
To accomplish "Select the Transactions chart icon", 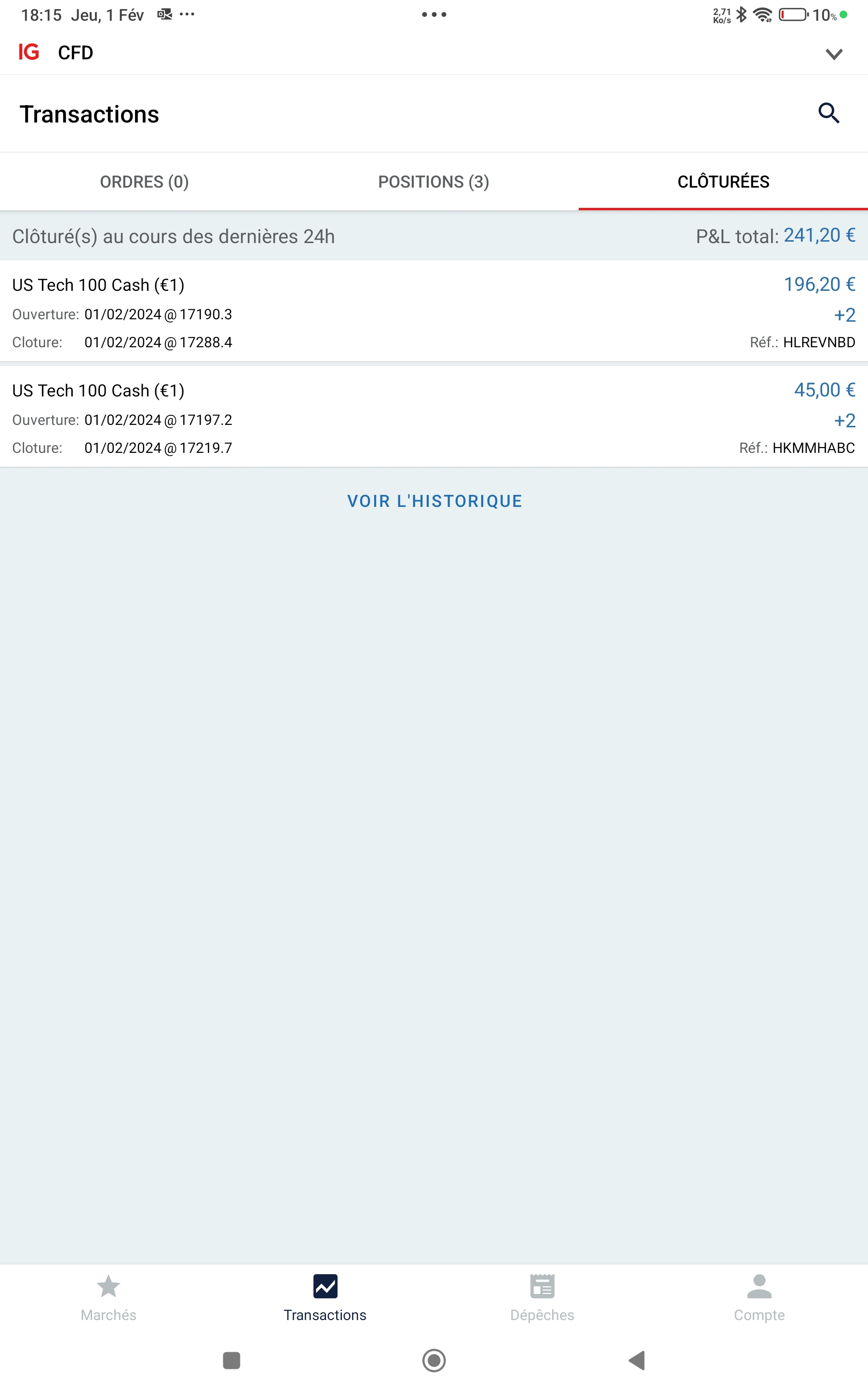I will click(x=325, y=1286).
